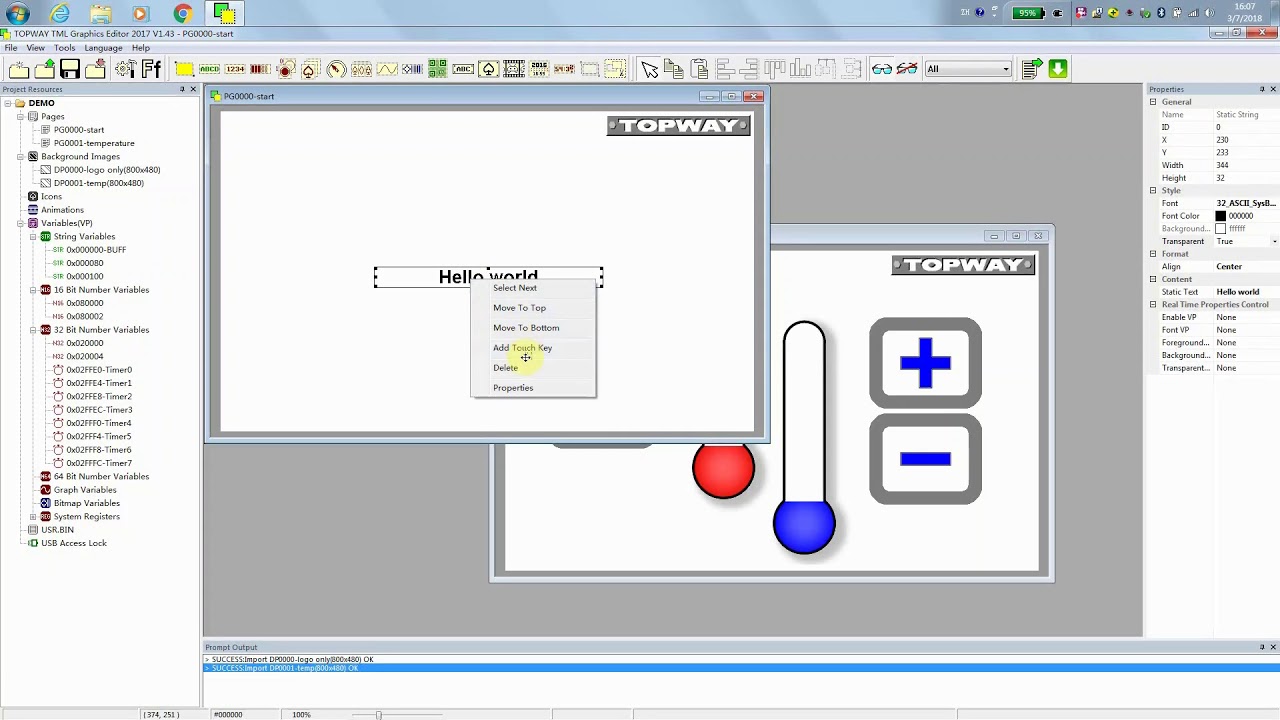Click the white Background color swatch
The image size is (1280, 720).
[1220, 229]
